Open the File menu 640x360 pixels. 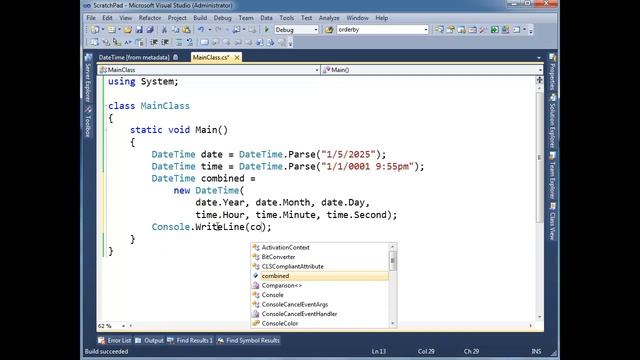[91, 18]
